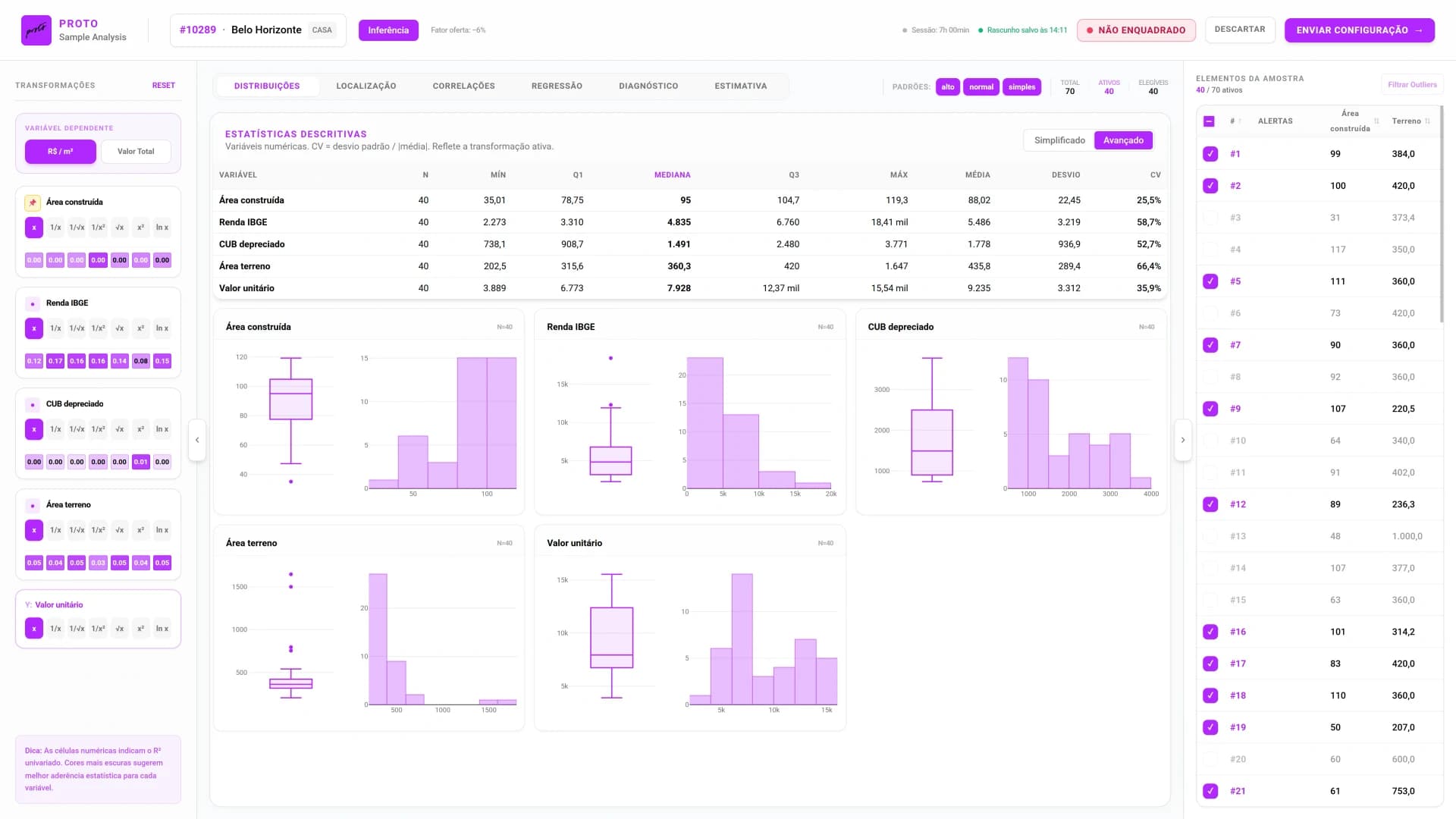This screenshot has width=1456, height=819.
Task: Click the pin icon beside Área construída
Action: (x=33, y=202)
